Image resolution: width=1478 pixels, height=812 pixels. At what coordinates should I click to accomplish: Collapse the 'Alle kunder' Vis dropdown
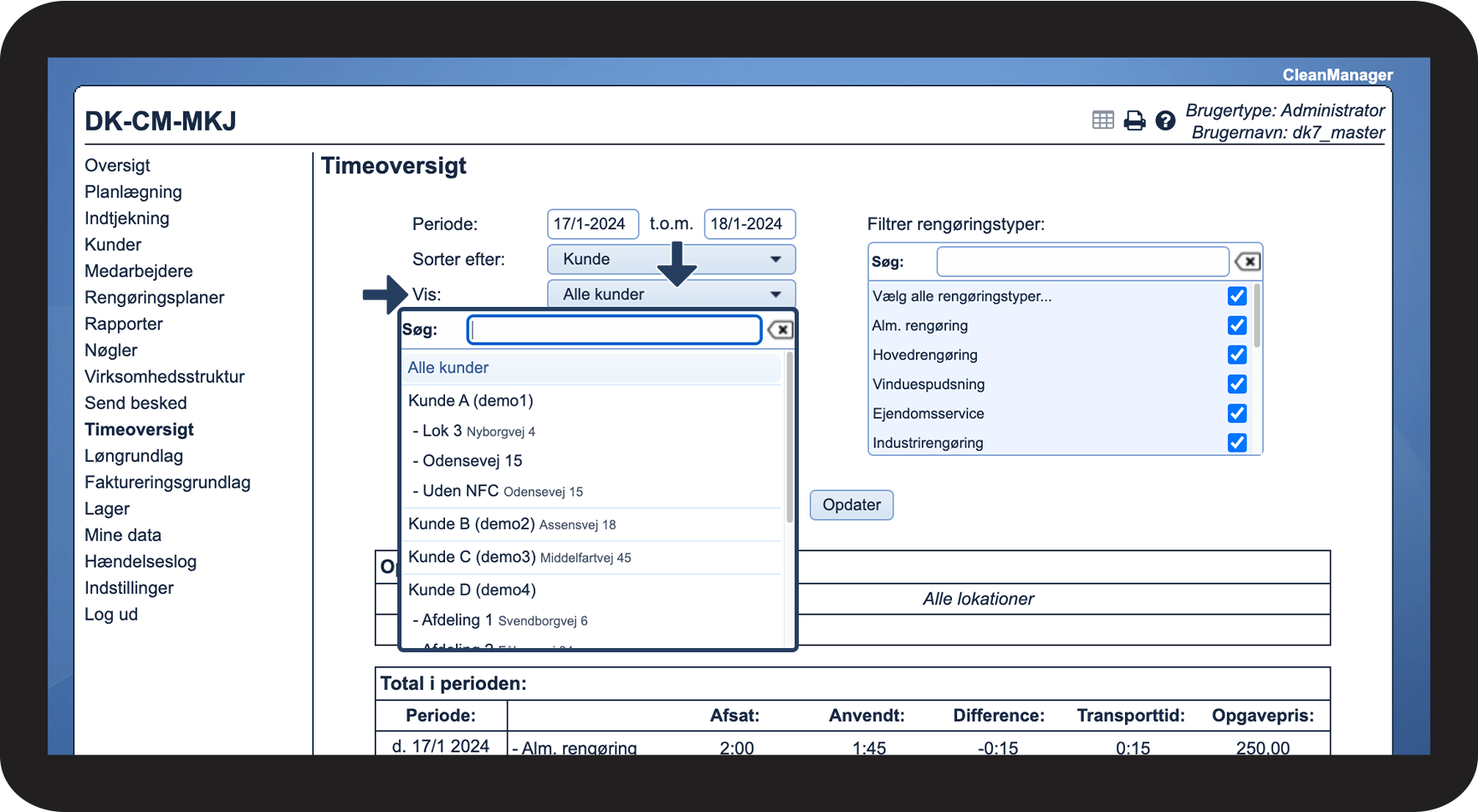(x=671, y=294)
